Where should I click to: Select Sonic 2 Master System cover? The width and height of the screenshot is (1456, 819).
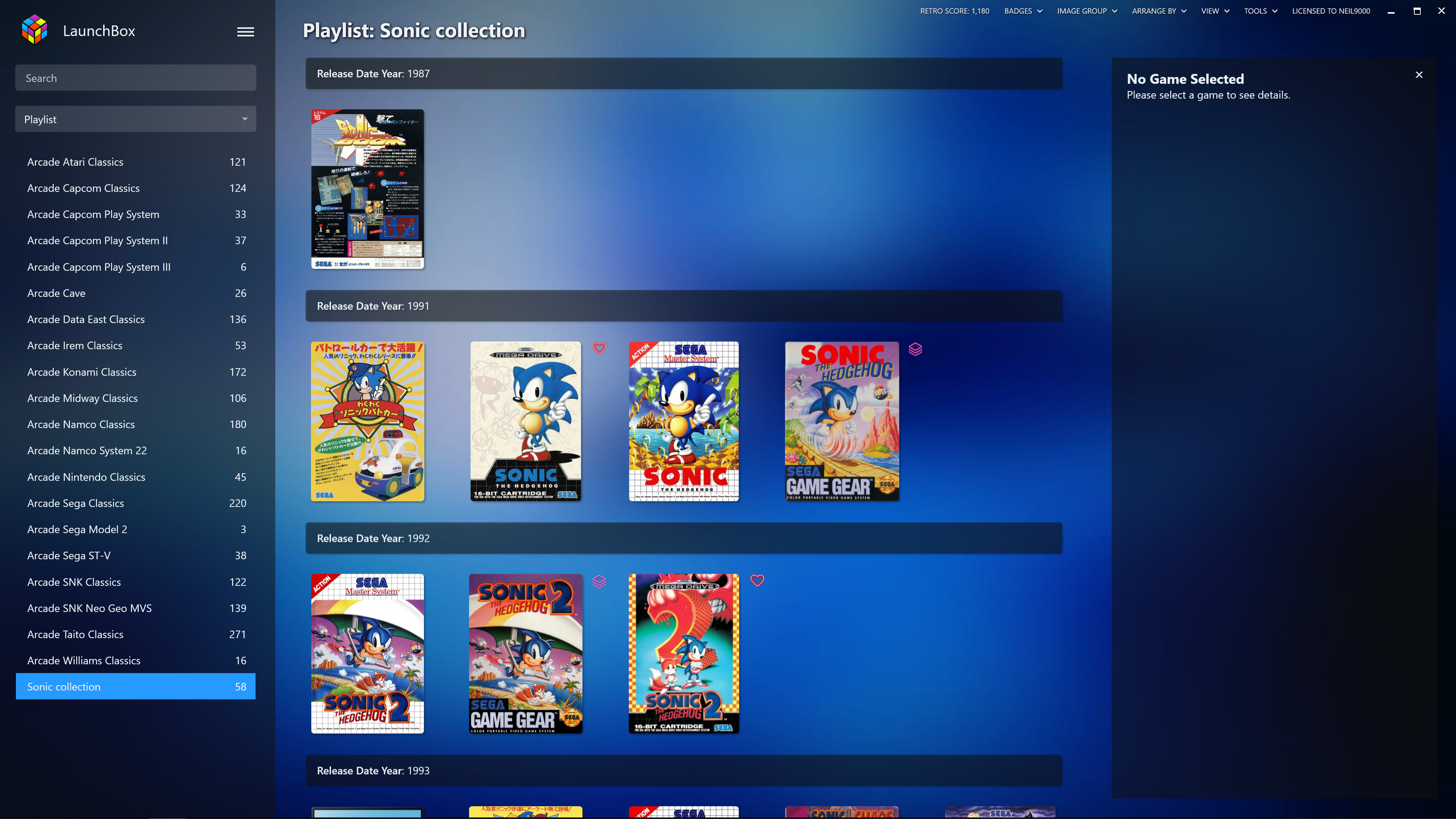coord(367,653)
